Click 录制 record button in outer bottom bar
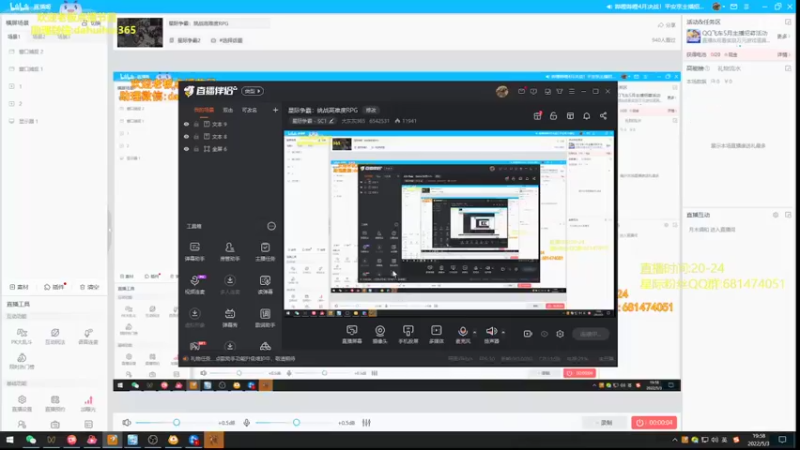Viewport: 800px width, 450px height. click(x=604, y=423)
